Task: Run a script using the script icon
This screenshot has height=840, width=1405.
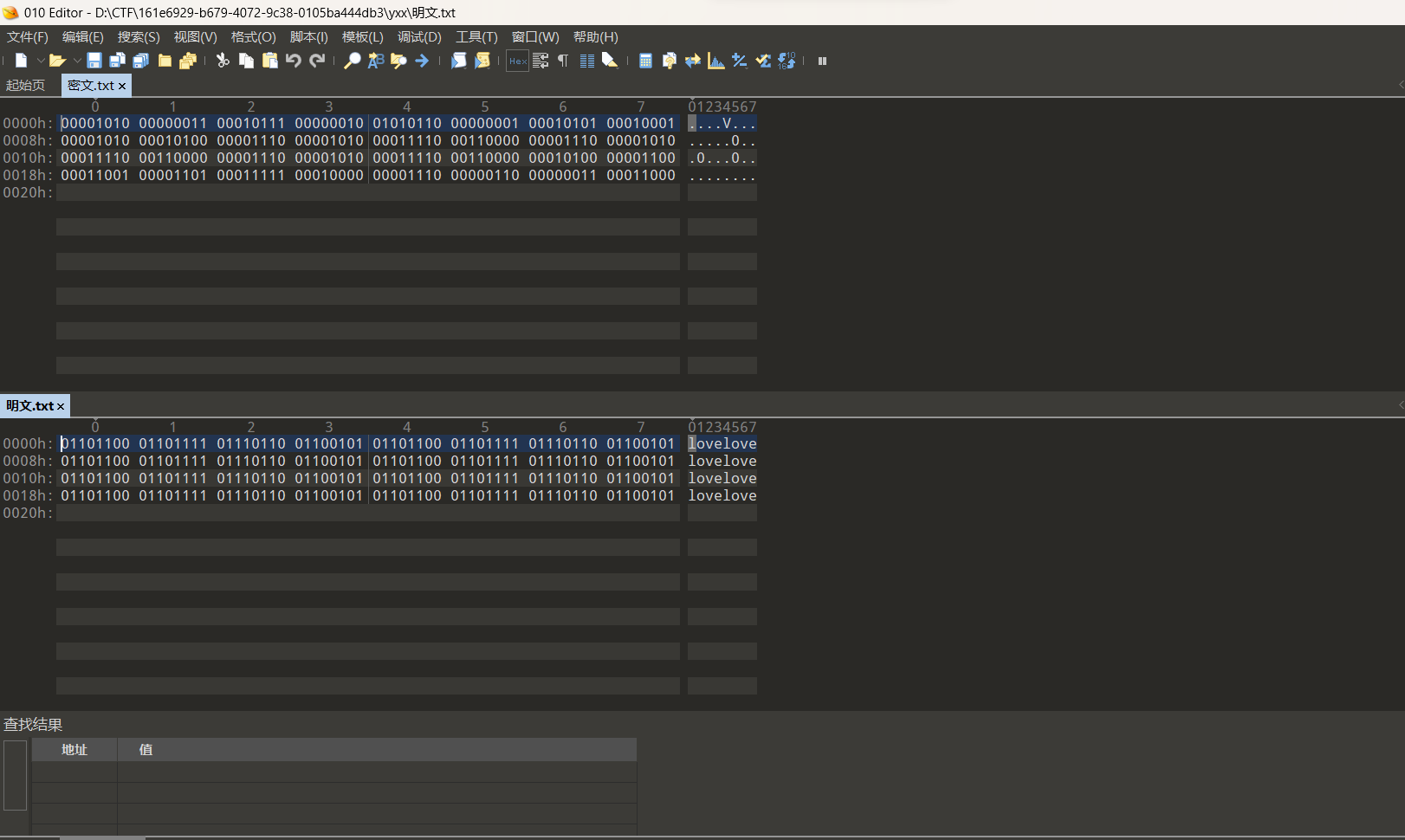Action: (459, 61)
